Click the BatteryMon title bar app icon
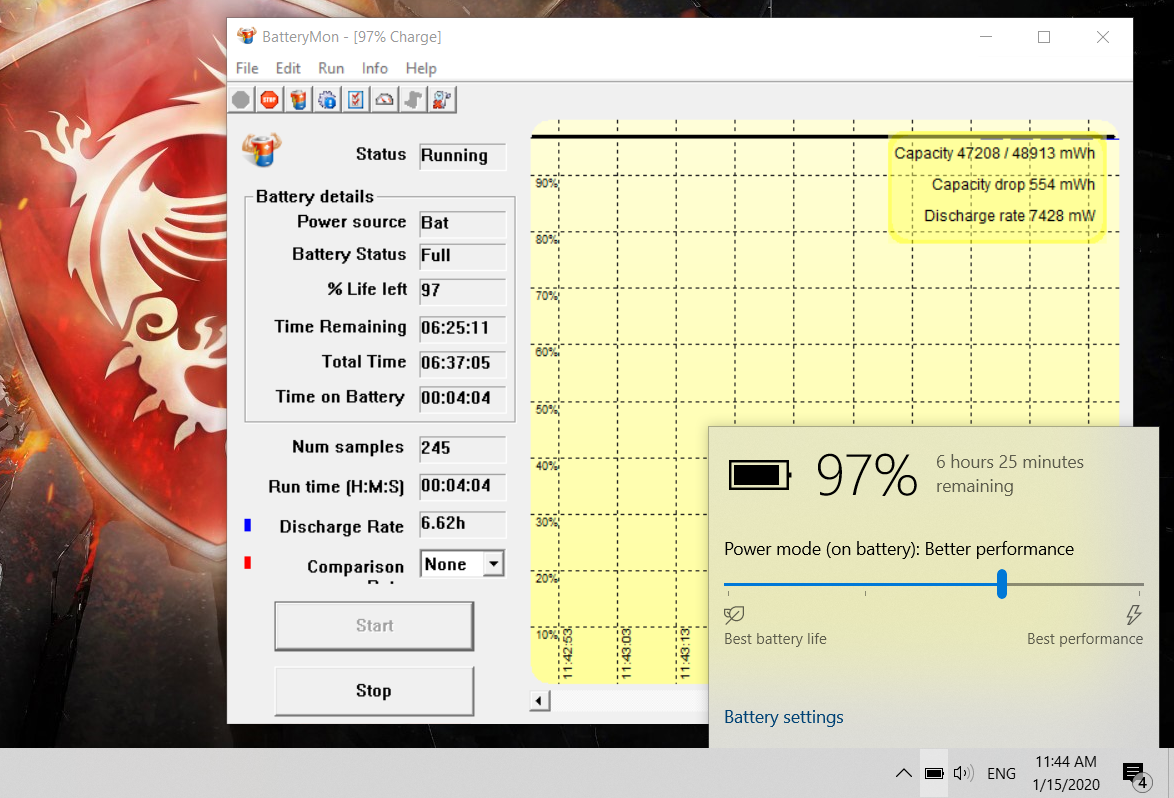This screenshot has width=1174, height=798. [246, 36]
